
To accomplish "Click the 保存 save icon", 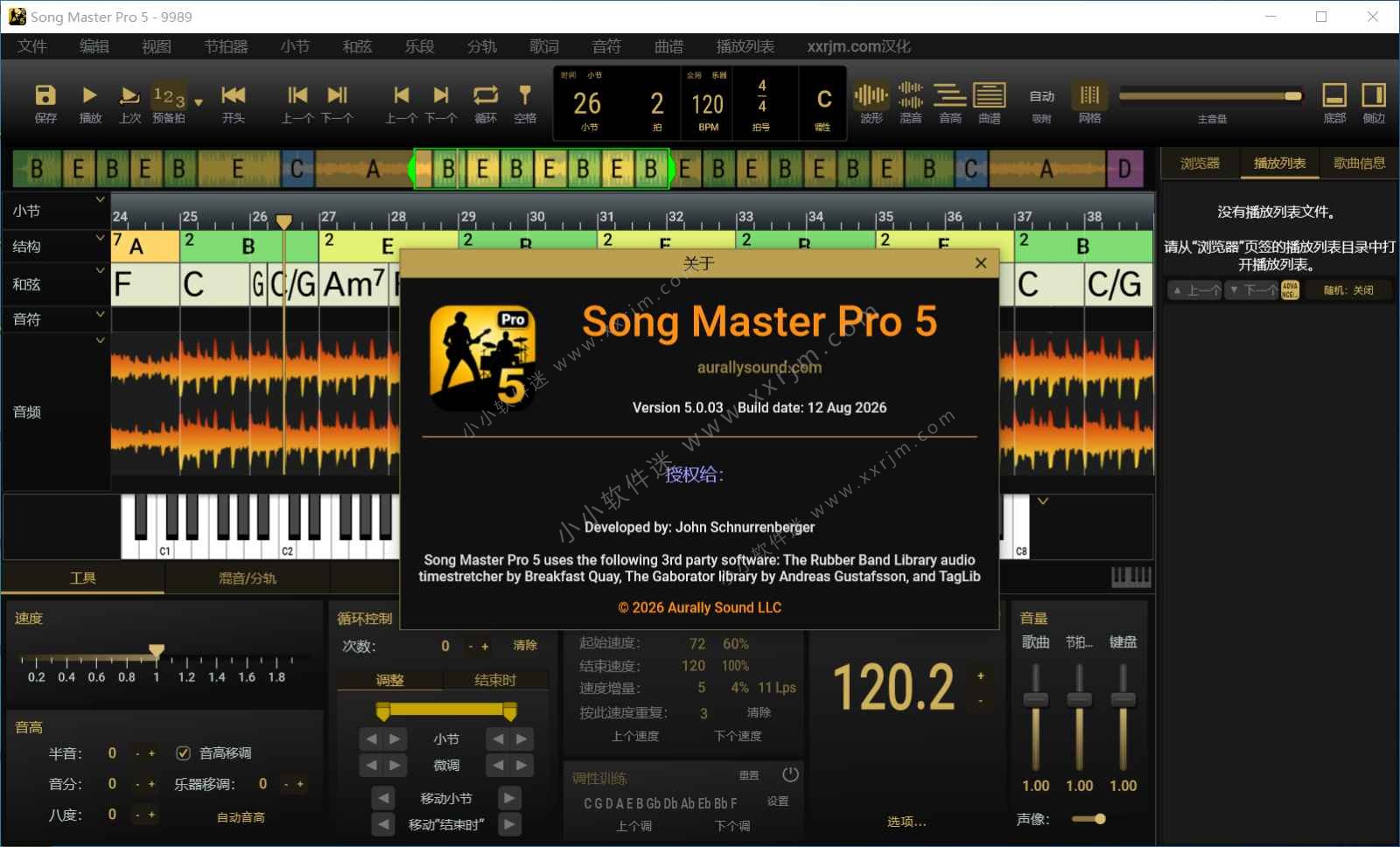I will (45, 95).
